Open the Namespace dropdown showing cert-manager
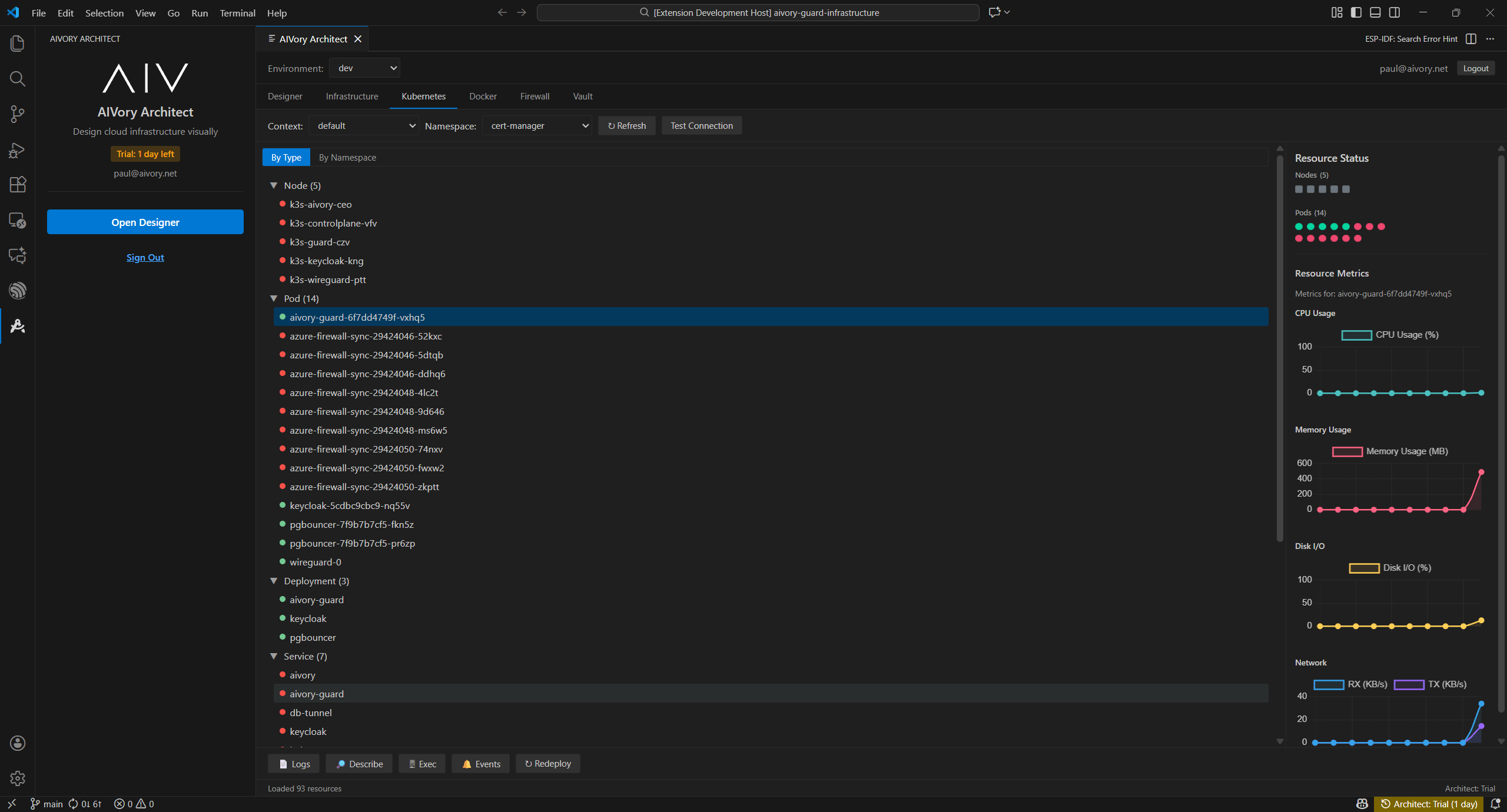Screen dimensions: 1507x812 (x=536, y=125)
